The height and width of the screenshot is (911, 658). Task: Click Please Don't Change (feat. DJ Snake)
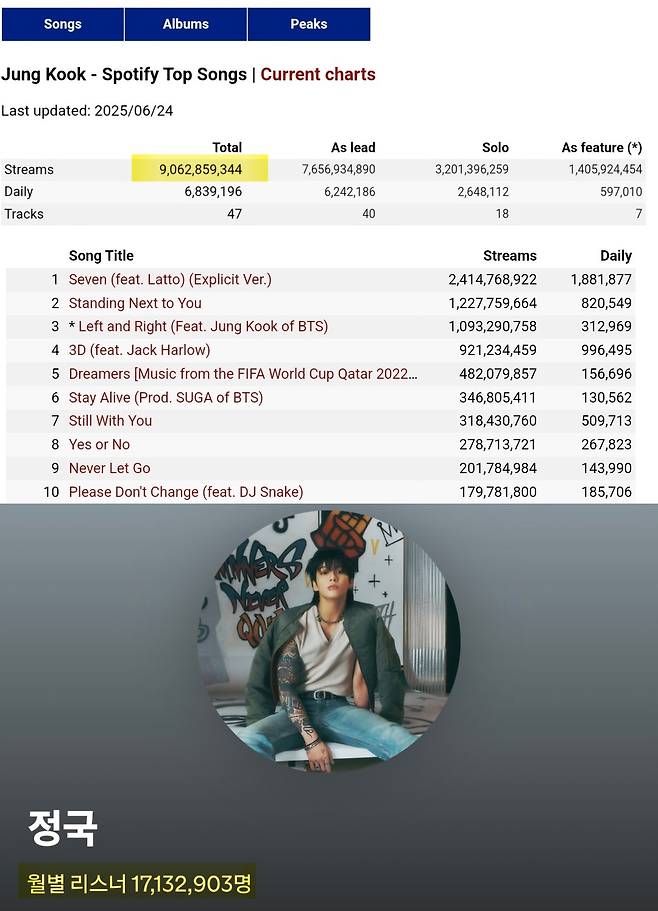tap(186, 492)
